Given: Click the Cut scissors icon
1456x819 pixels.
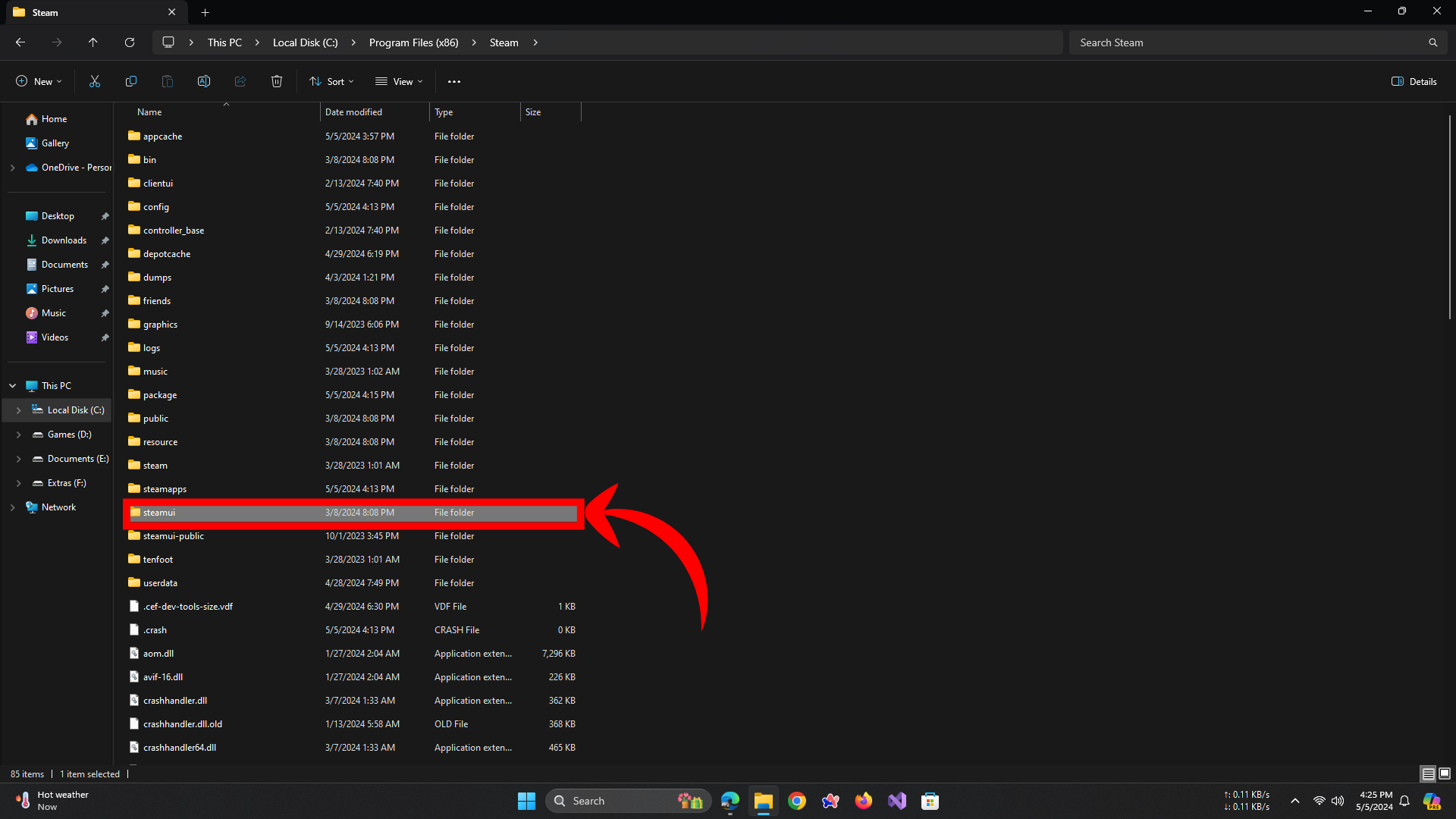Looking at the screenshot, I should pos(95,81).
